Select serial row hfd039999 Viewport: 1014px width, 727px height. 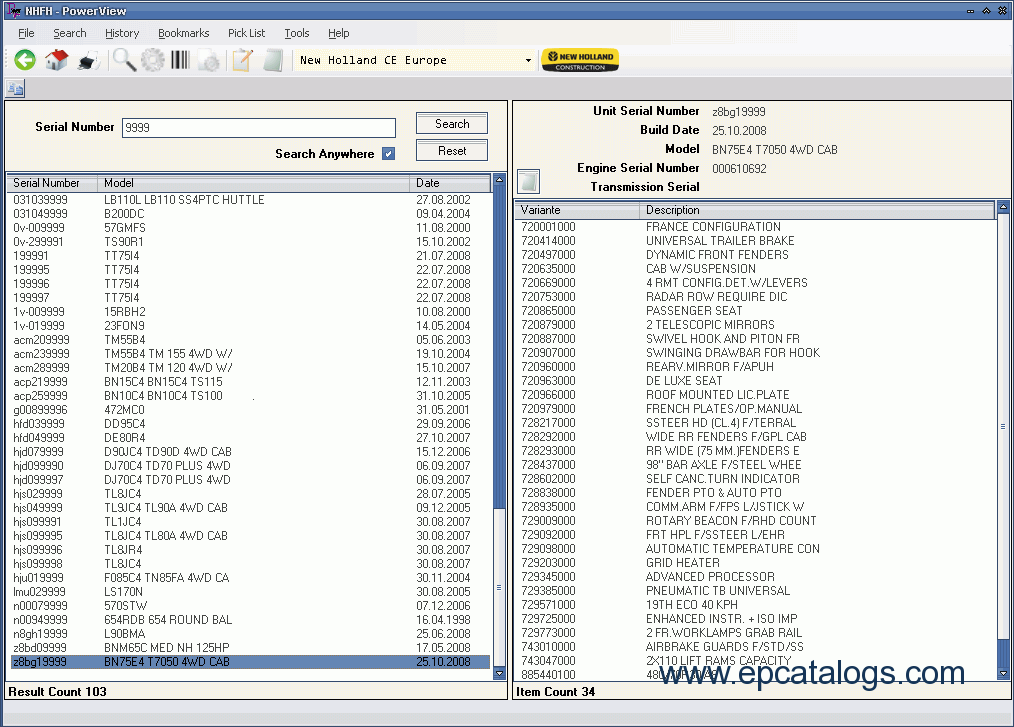(250, 424)
